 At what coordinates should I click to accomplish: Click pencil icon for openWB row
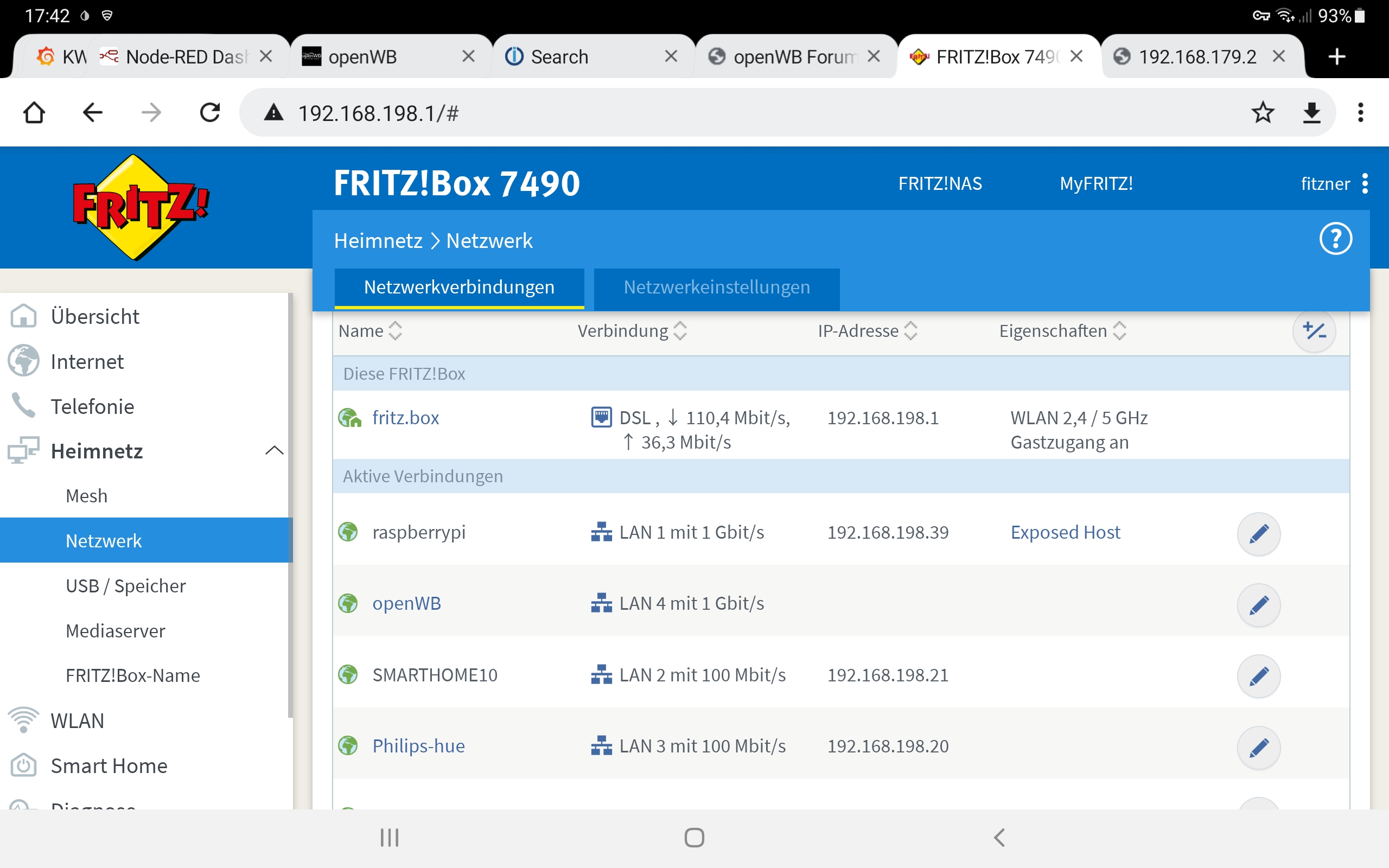(1258, 604)
